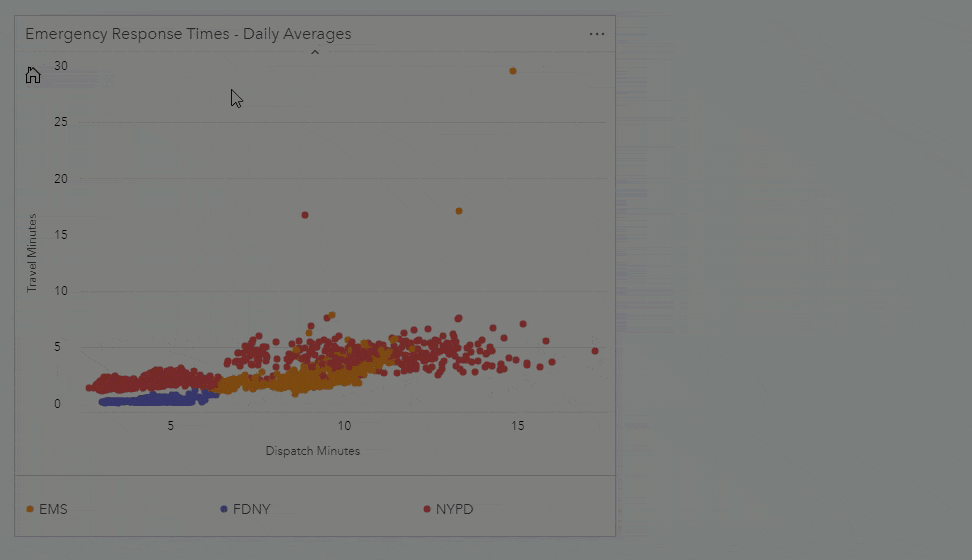Click the orange EMS legend dot
The width and height of the screenshot is (972, 560).
[30, 509]
